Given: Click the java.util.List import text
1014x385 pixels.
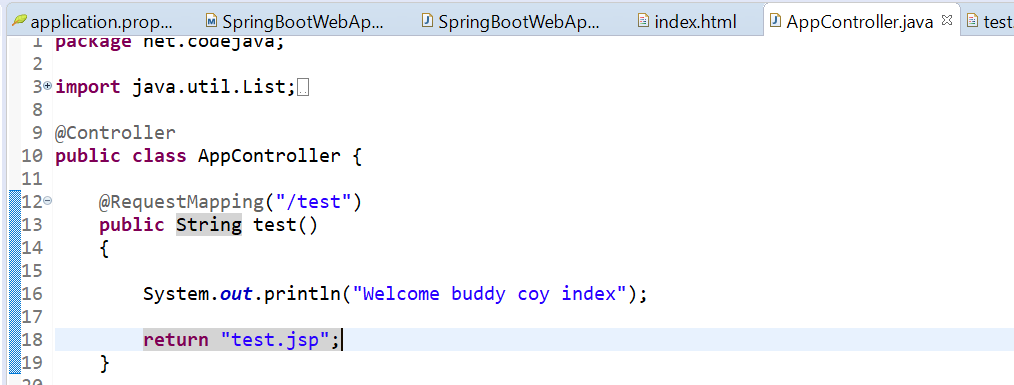Looking at the screenshot, I should coord(213,87).
